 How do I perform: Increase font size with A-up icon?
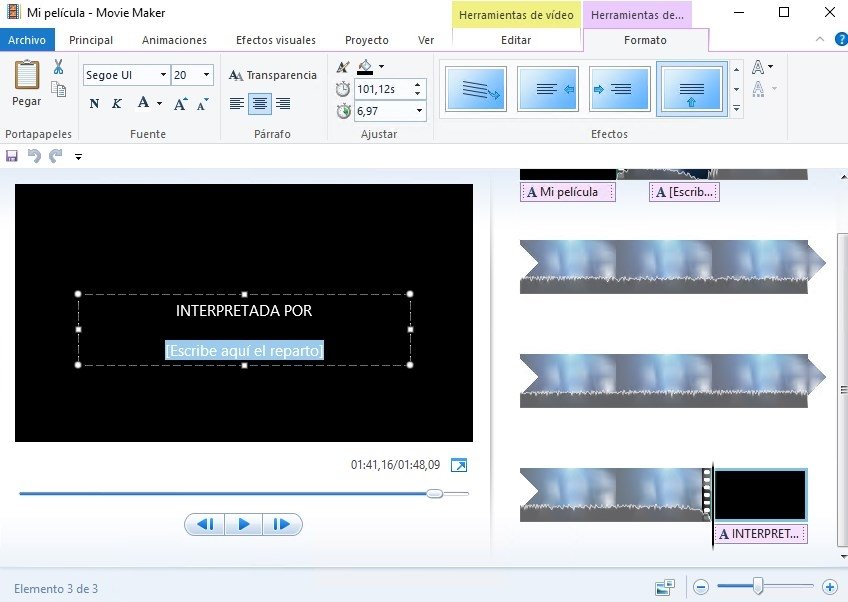pos(181,103)
